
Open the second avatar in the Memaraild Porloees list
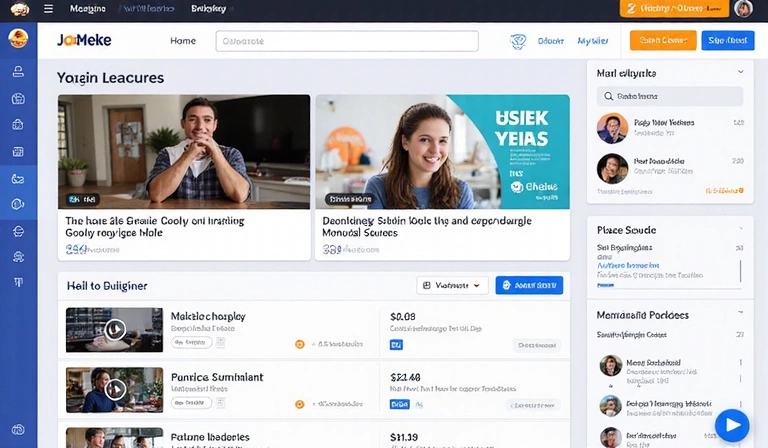[611, 405]
